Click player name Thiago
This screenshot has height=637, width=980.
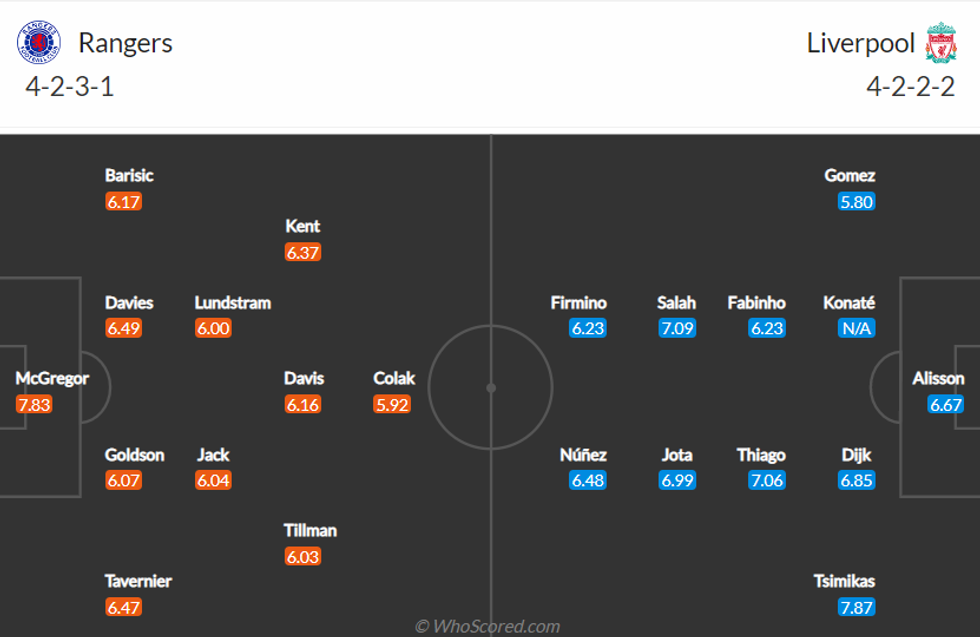tap(761, 455)
